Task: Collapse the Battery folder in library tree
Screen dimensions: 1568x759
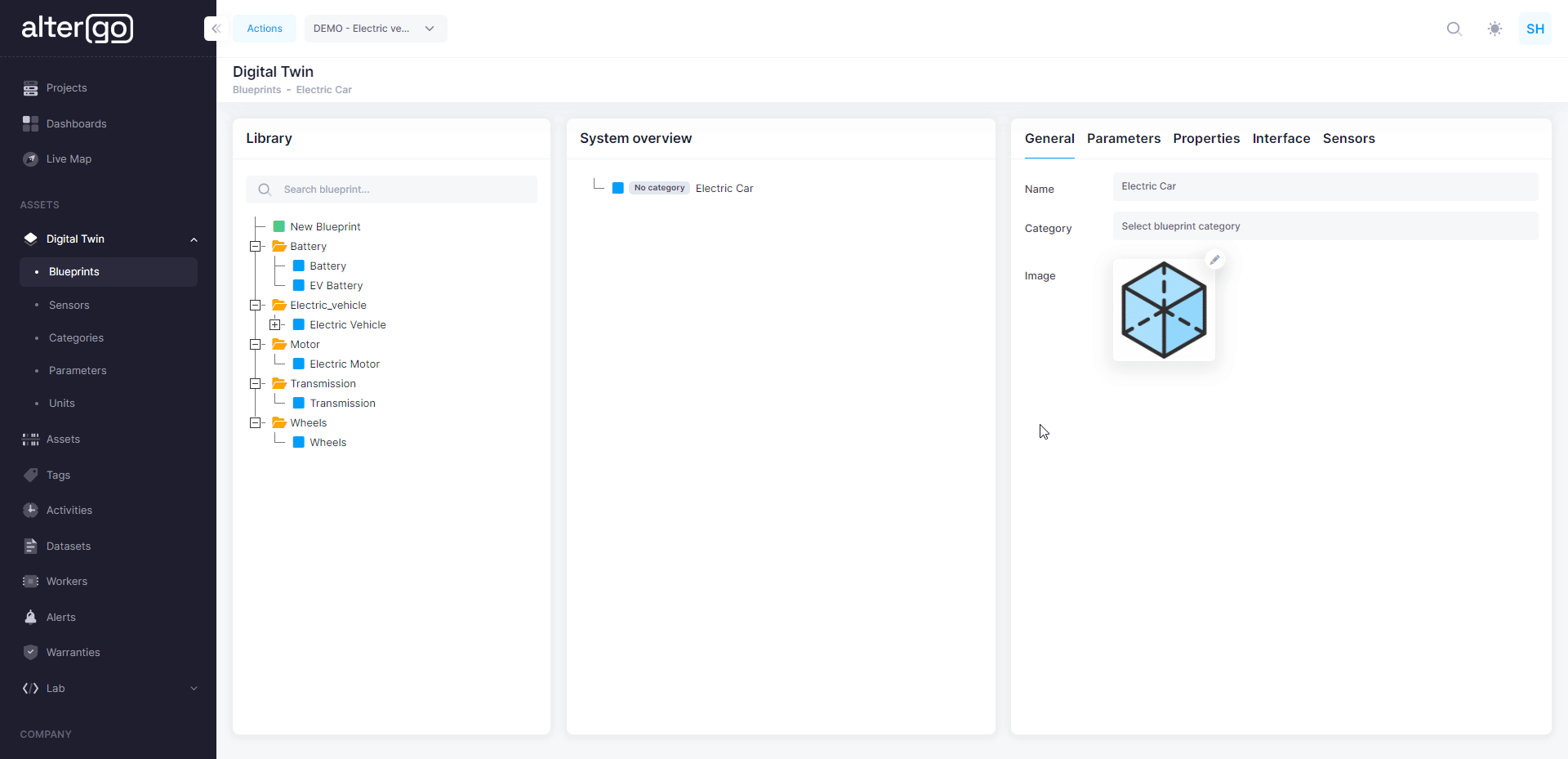Action: [x=256, y=247]
